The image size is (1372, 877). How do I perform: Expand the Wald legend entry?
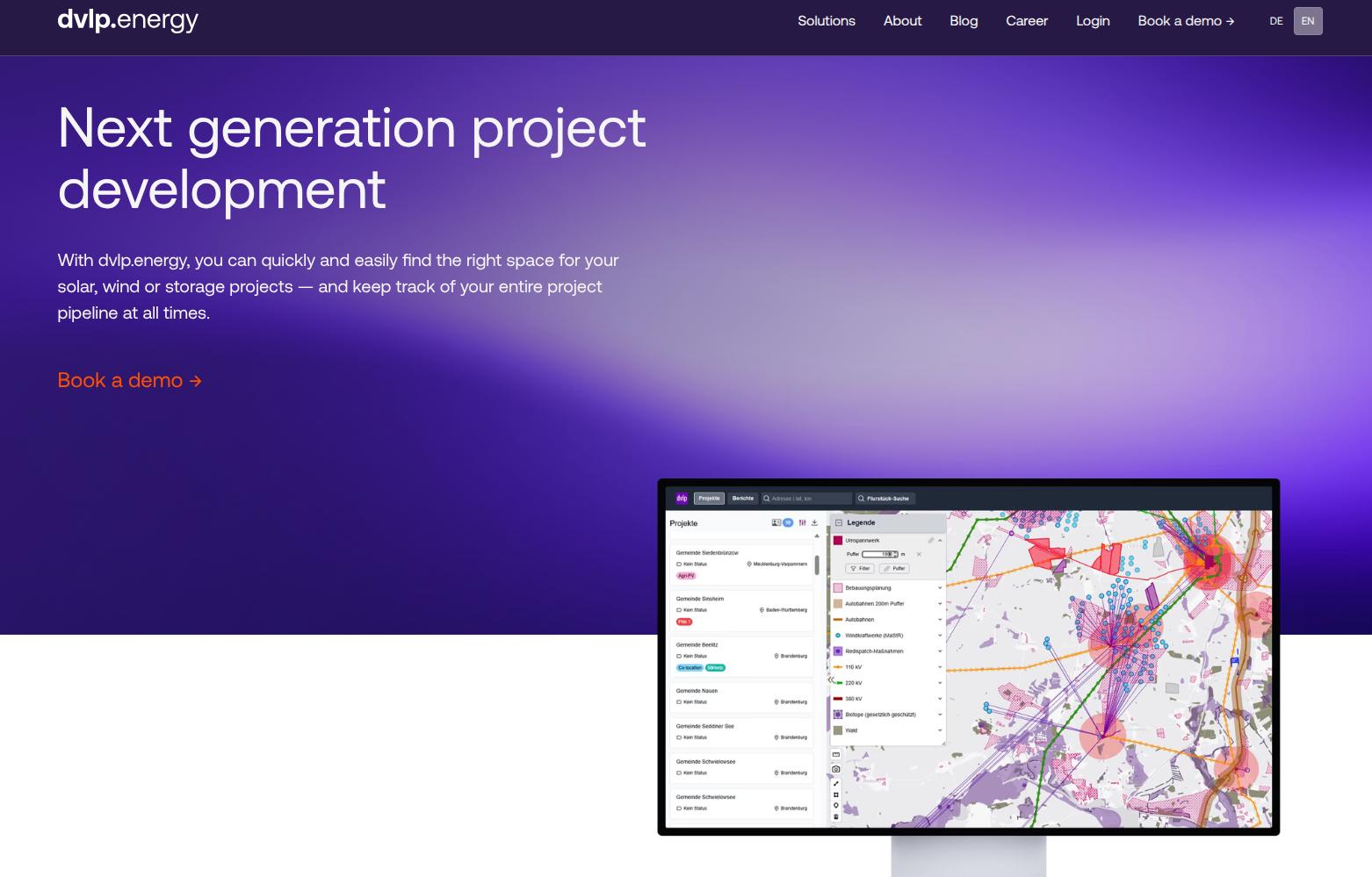(940, 730)
